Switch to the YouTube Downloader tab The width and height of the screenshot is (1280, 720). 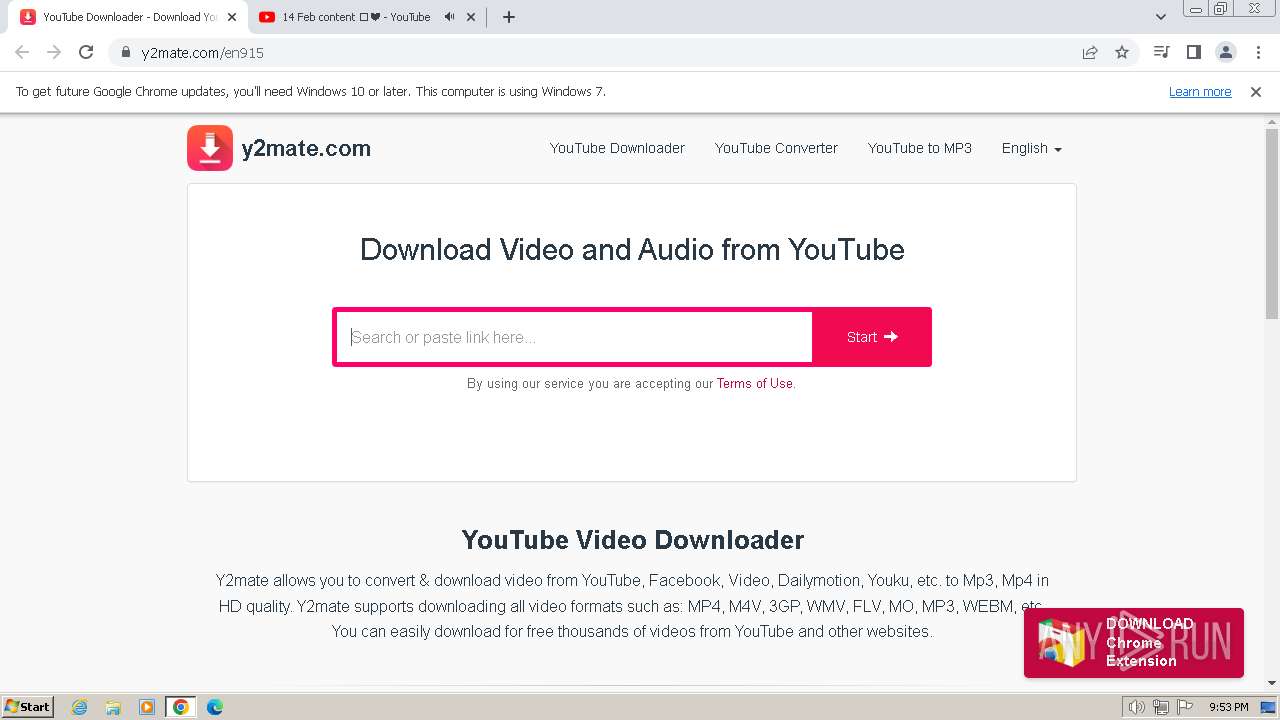(130, 17)
